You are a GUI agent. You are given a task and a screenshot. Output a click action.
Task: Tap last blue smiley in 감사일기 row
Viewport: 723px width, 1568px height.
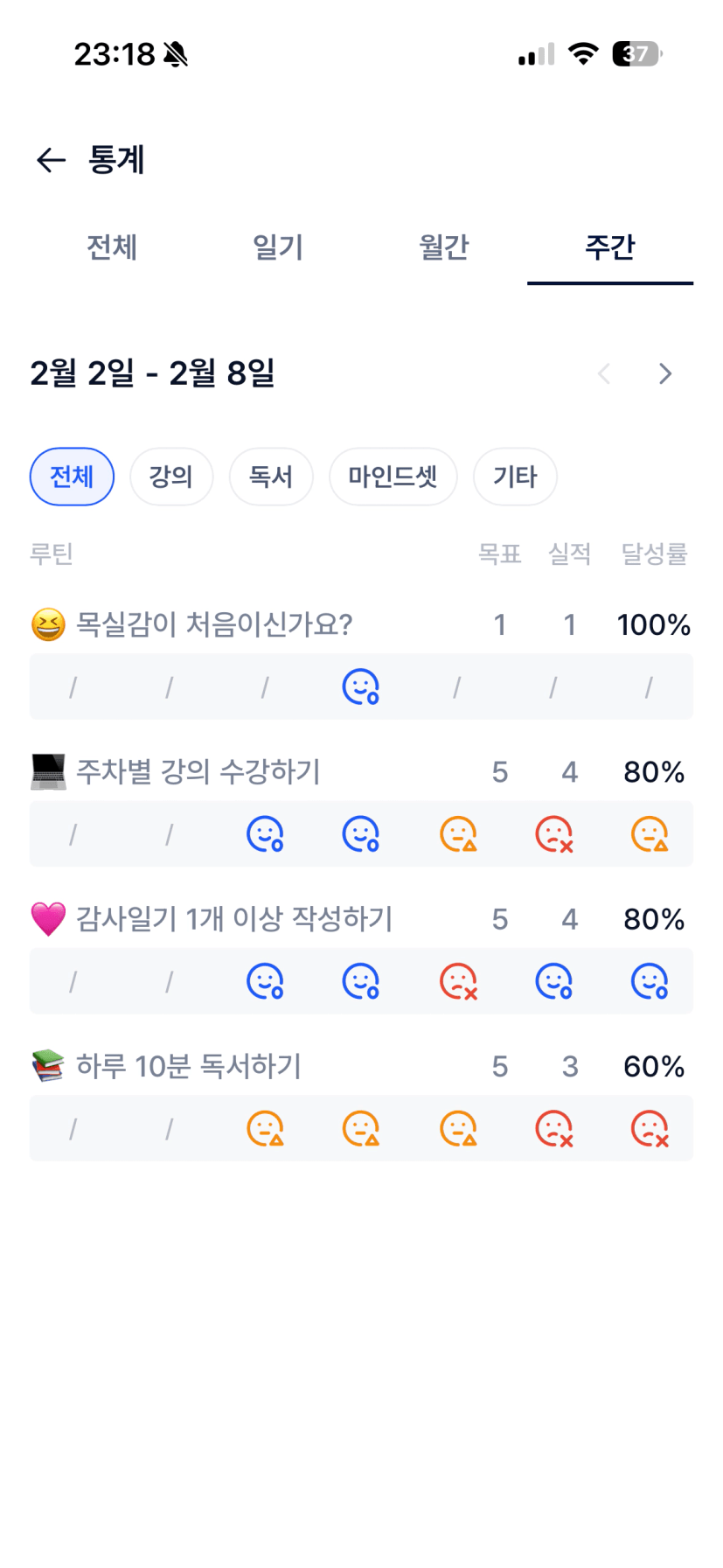[650, 981]
